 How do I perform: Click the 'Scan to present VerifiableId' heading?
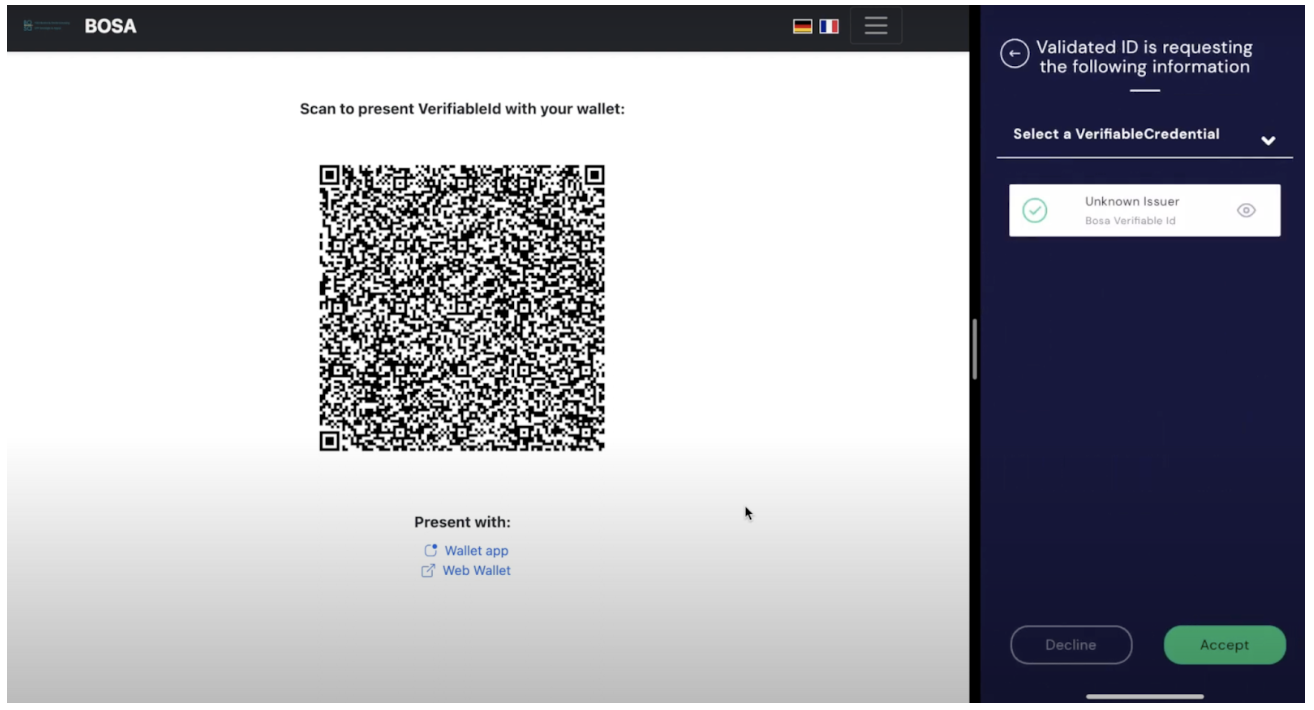pyautogui.click(x=462, y=109)
